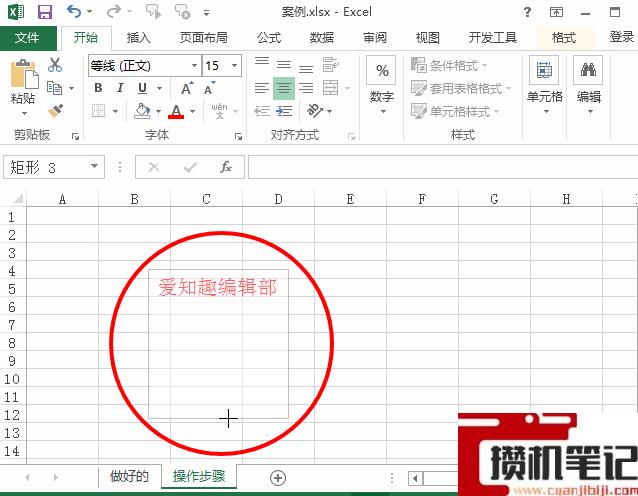Expand the borders dropdown arrow
Image resolution: width=638 pixels, height=496 pixels.
pyautogui.click(x=116, y=111)
